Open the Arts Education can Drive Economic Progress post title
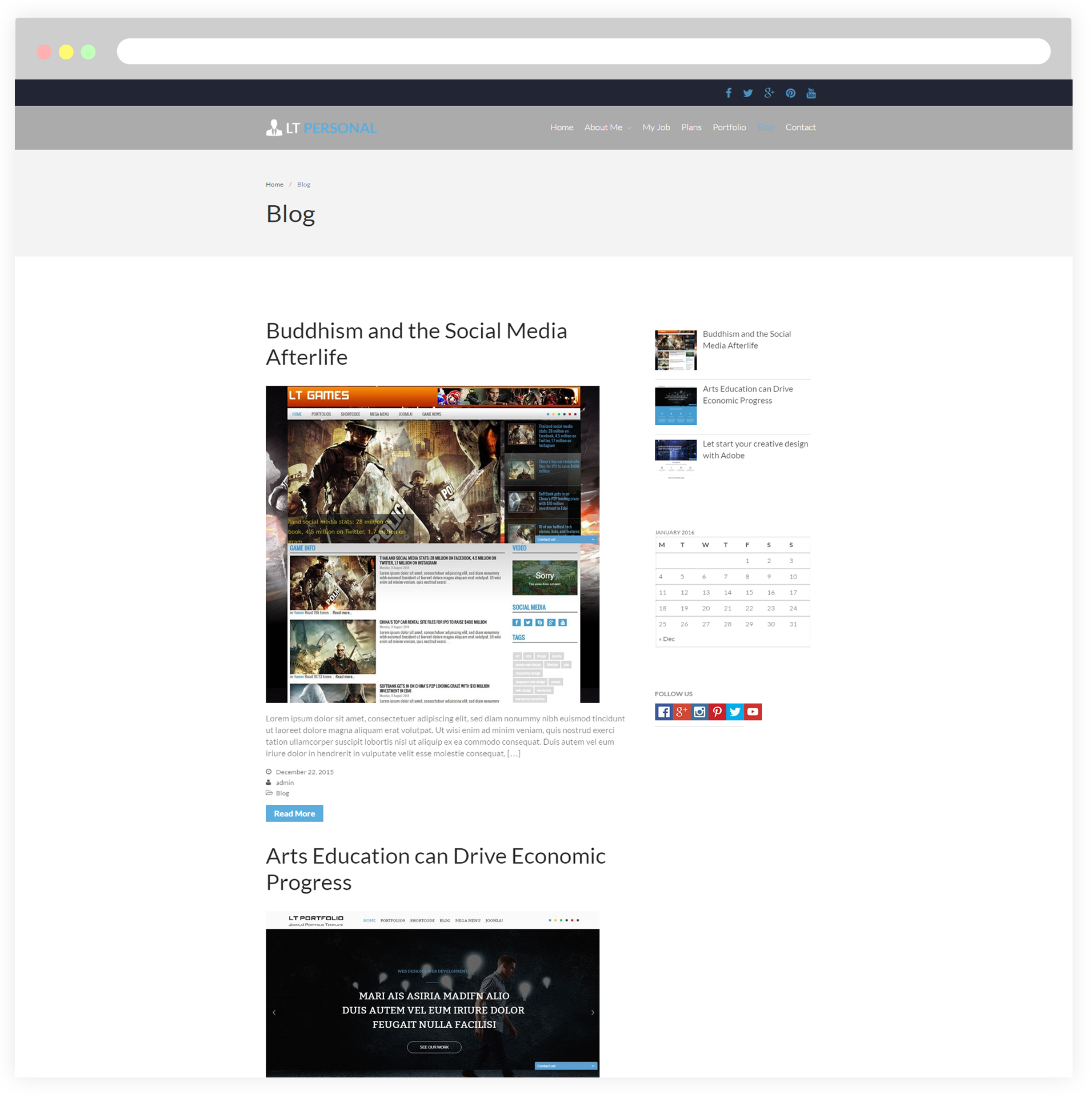 (435, 869)
